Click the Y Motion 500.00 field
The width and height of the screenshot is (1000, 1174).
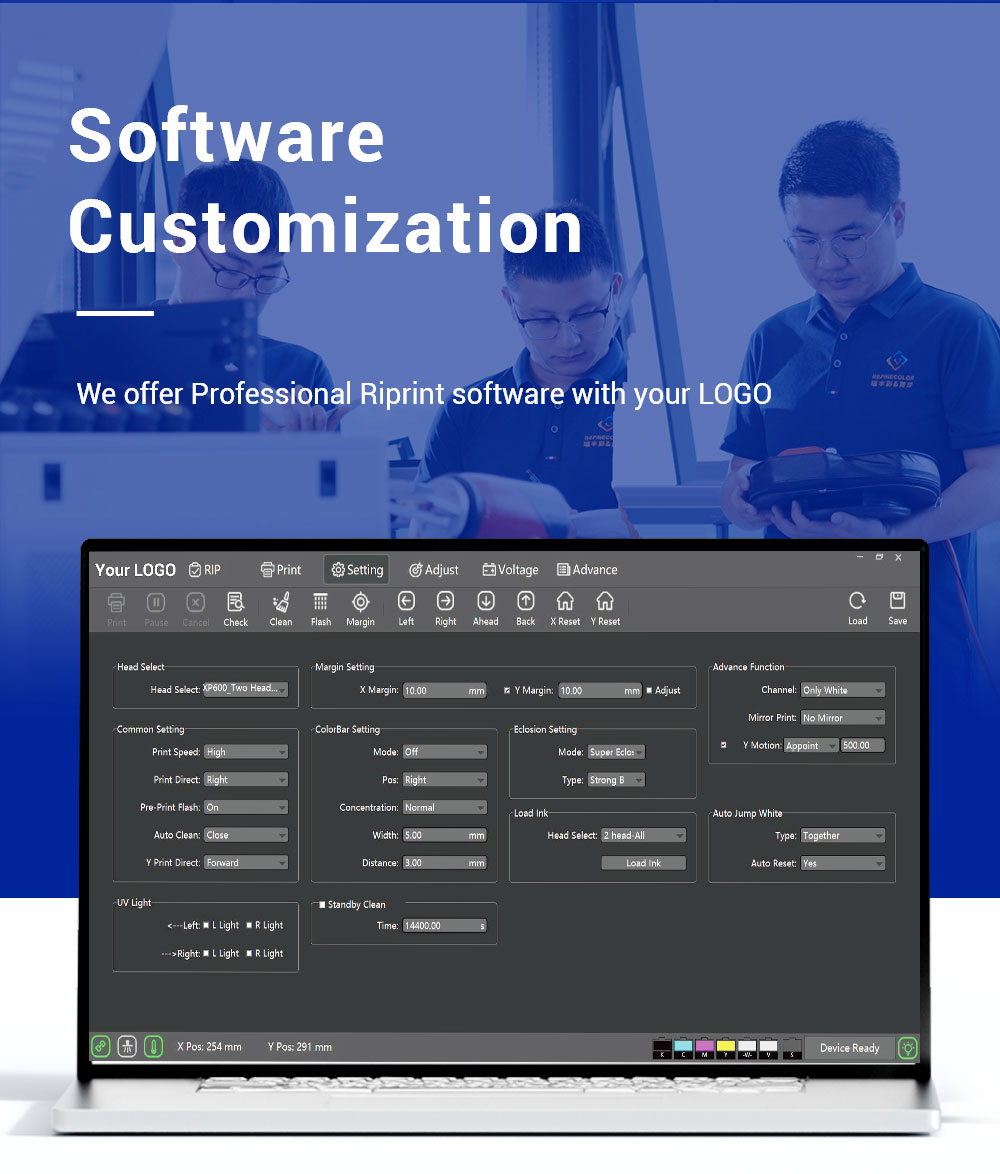click(x=863, y=745)
